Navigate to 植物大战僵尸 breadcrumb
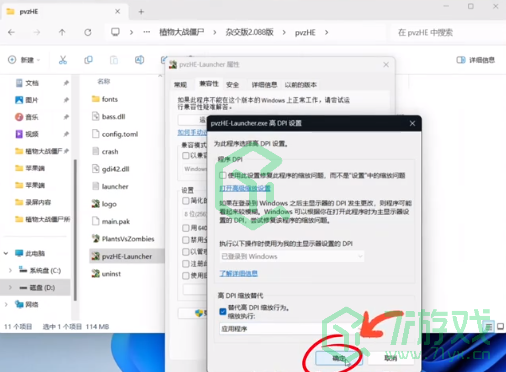 click(x=182, y=32)
